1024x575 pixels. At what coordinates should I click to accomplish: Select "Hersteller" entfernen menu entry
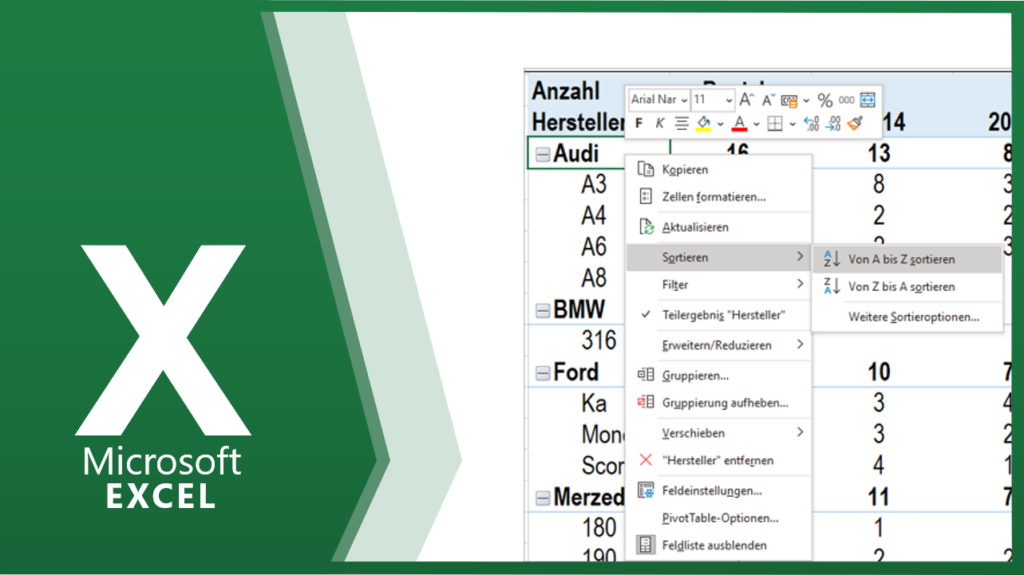718,461
